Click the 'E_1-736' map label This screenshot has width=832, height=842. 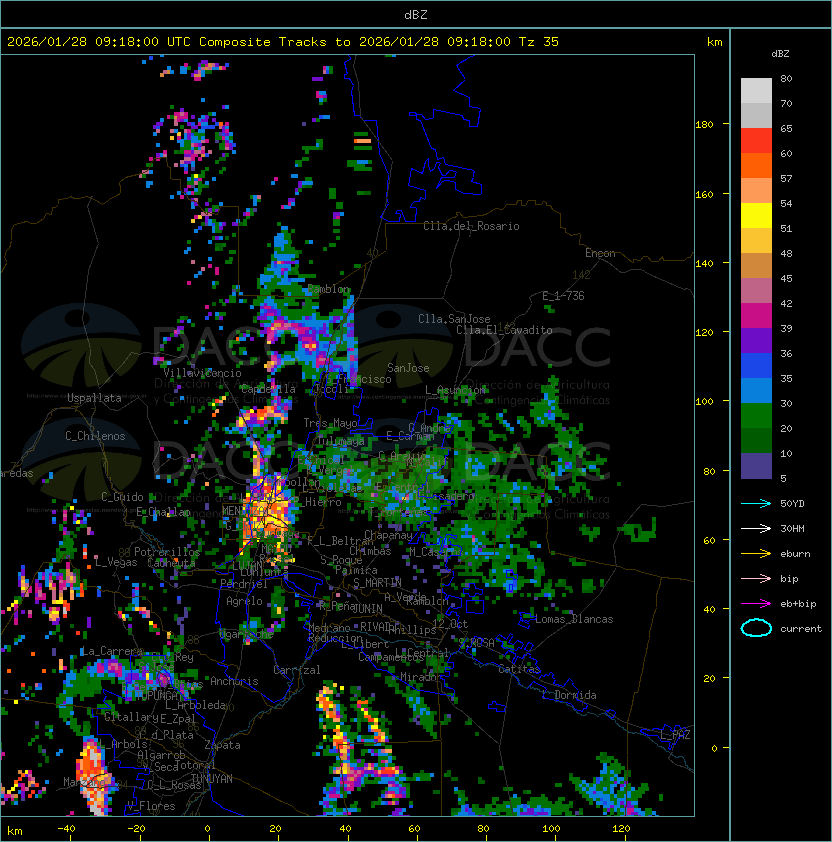point(563,296)
